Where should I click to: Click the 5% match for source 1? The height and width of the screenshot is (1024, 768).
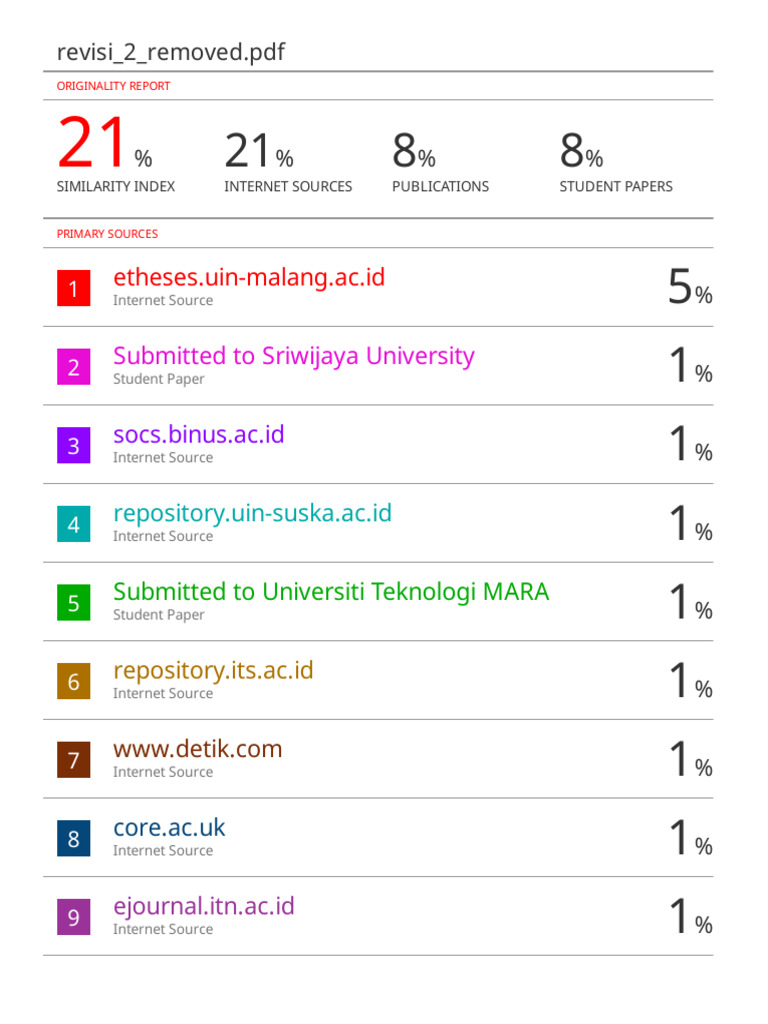[690, 287]
